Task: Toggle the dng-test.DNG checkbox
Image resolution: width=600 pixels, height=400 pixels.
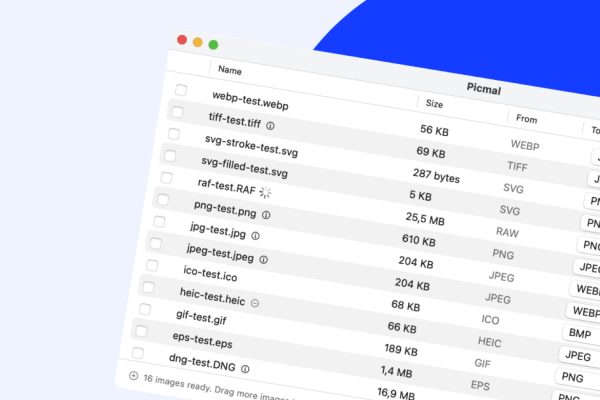Action: click(138, 353)
